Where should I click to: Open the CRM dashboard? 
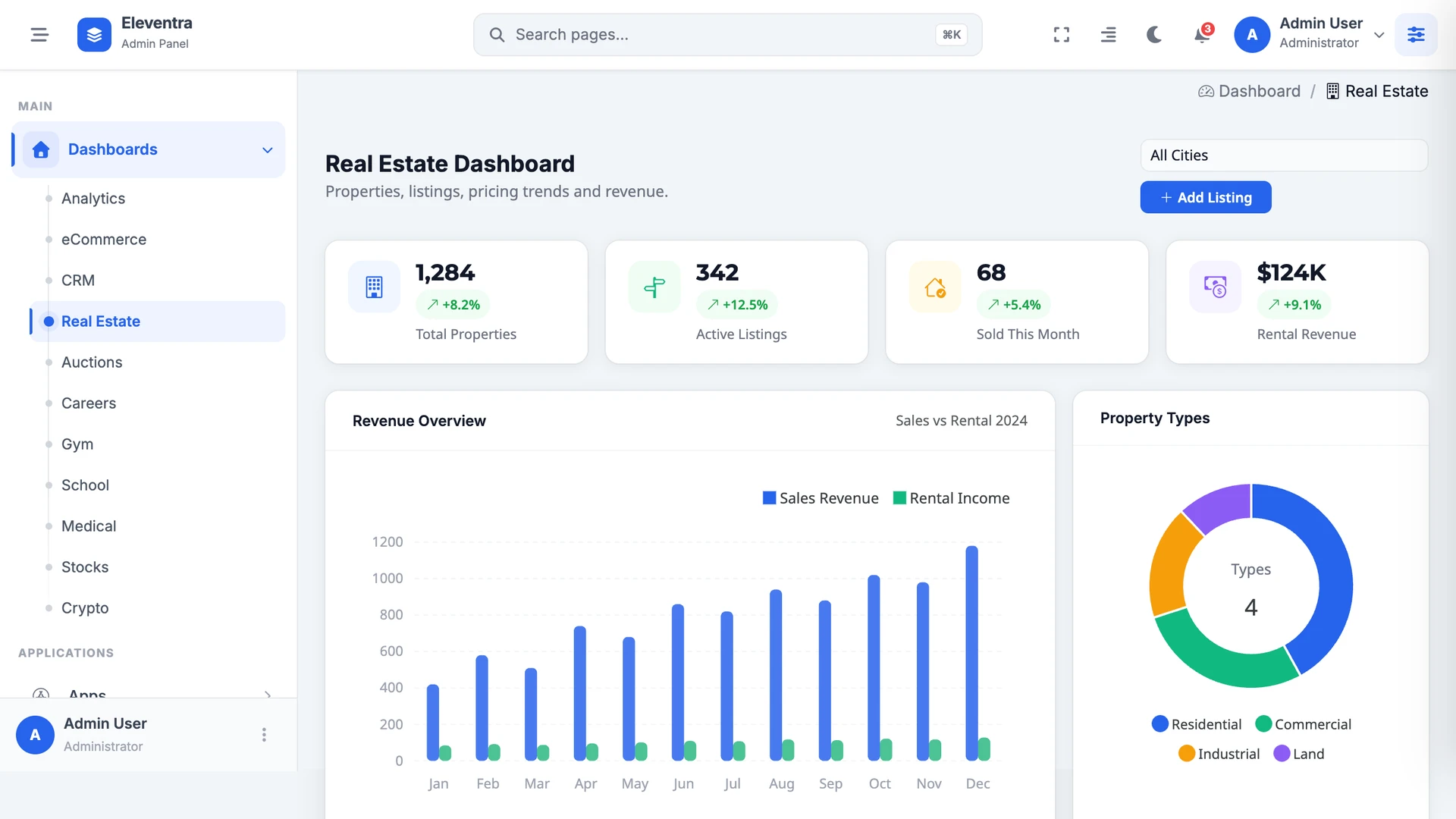tap(78, 281)
